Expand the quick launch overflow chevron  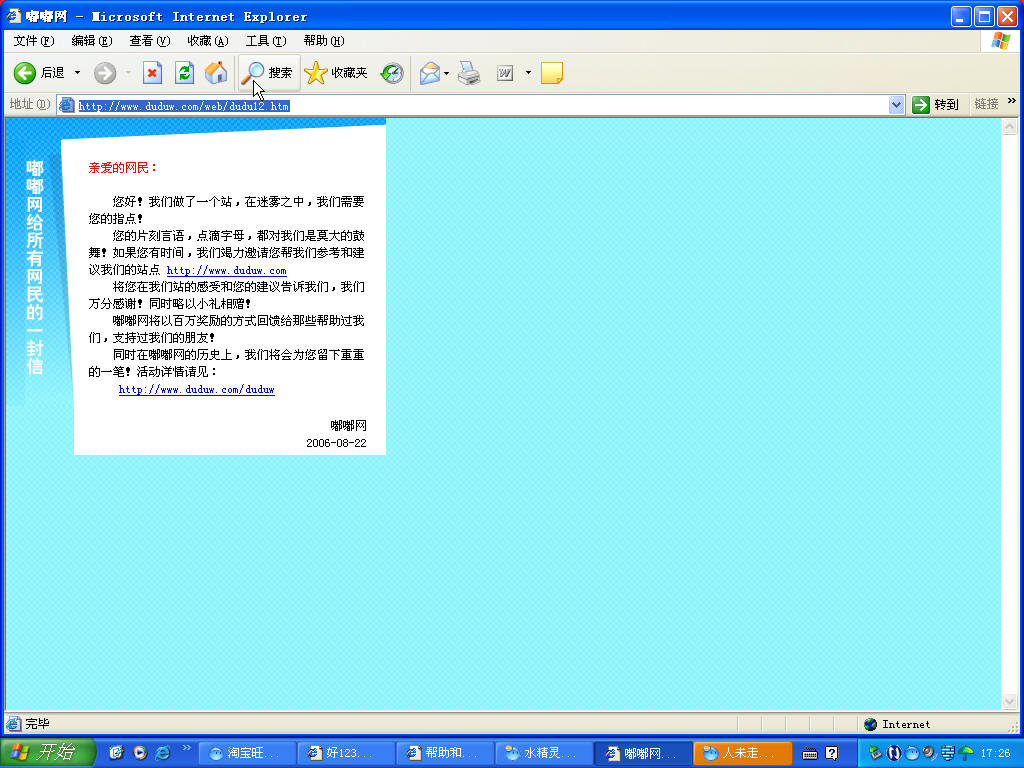[x=186, y=748]
